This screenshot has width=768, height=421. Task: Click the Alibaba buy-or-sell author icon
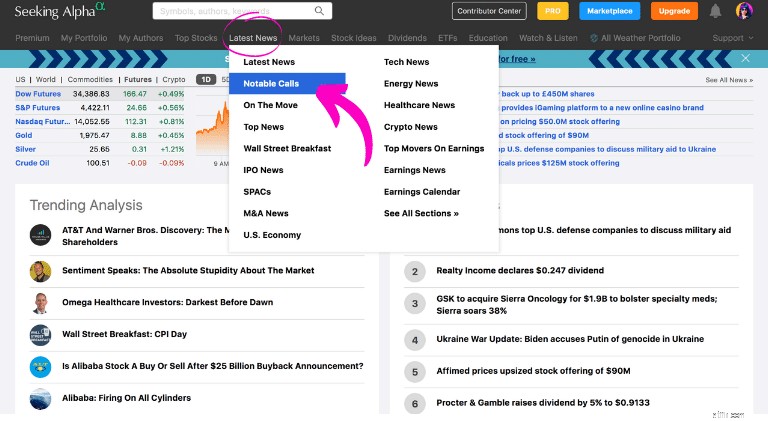(40, 367)
